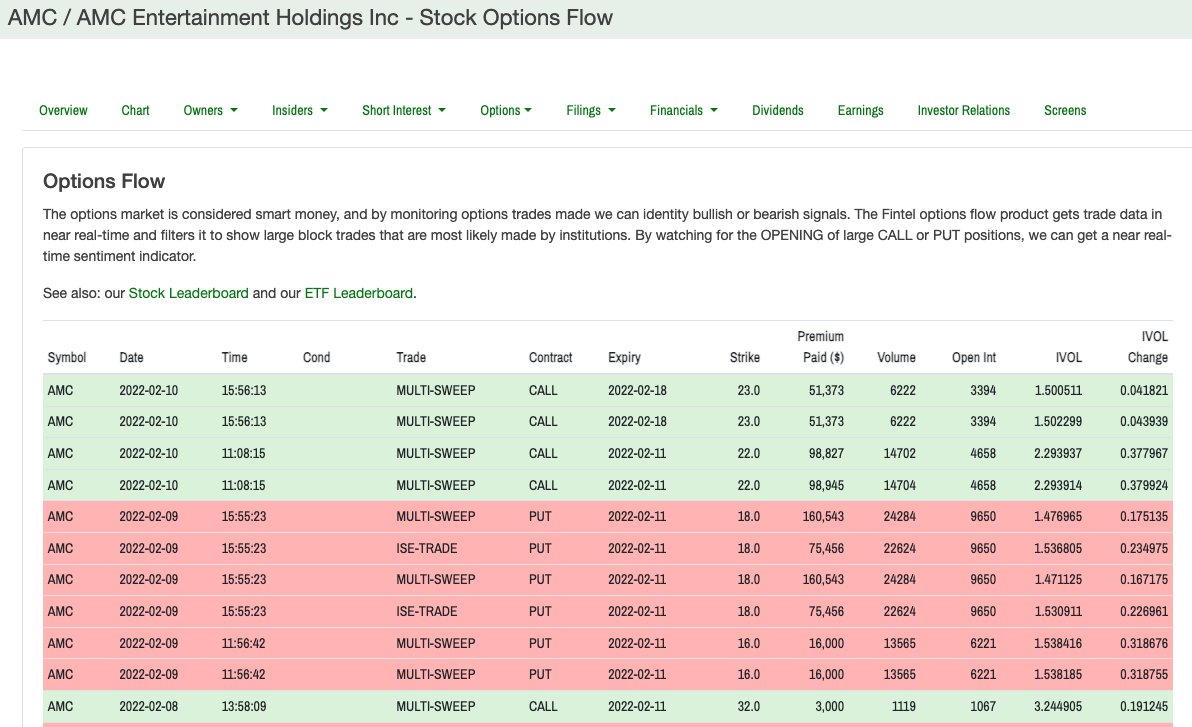The image size is (1192, 727).
Task: Sort table by Trade column header
Action: (411, 357)
